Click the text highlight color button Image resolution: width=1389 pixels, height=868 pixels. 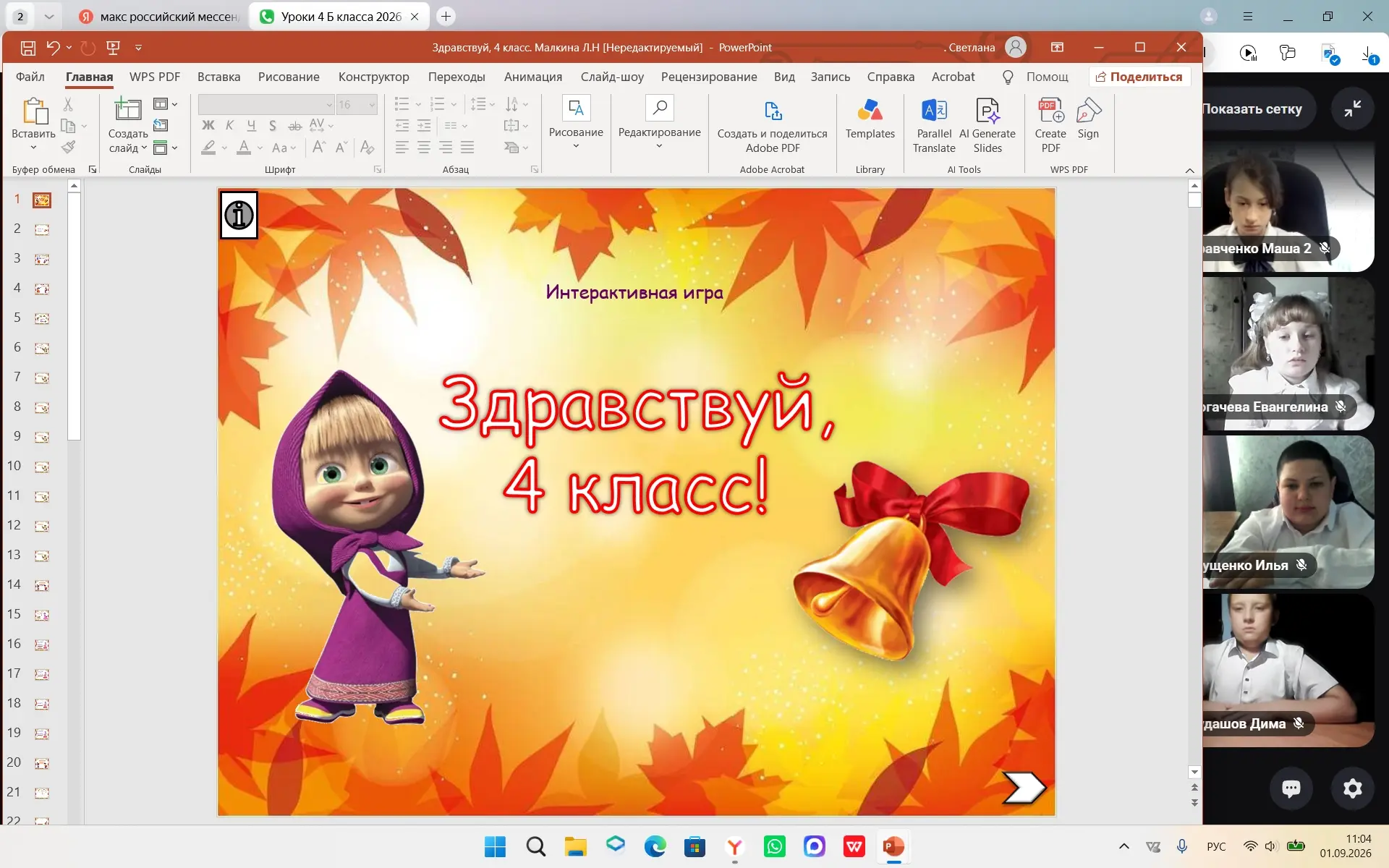(x=209, y=148)
